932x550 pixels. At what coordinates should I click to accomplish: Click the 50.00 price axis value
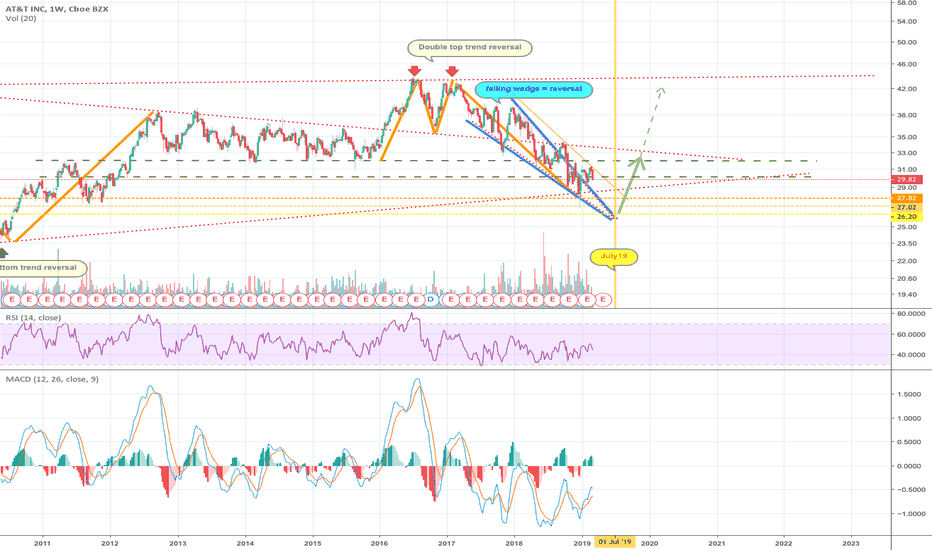pos(906,42)
